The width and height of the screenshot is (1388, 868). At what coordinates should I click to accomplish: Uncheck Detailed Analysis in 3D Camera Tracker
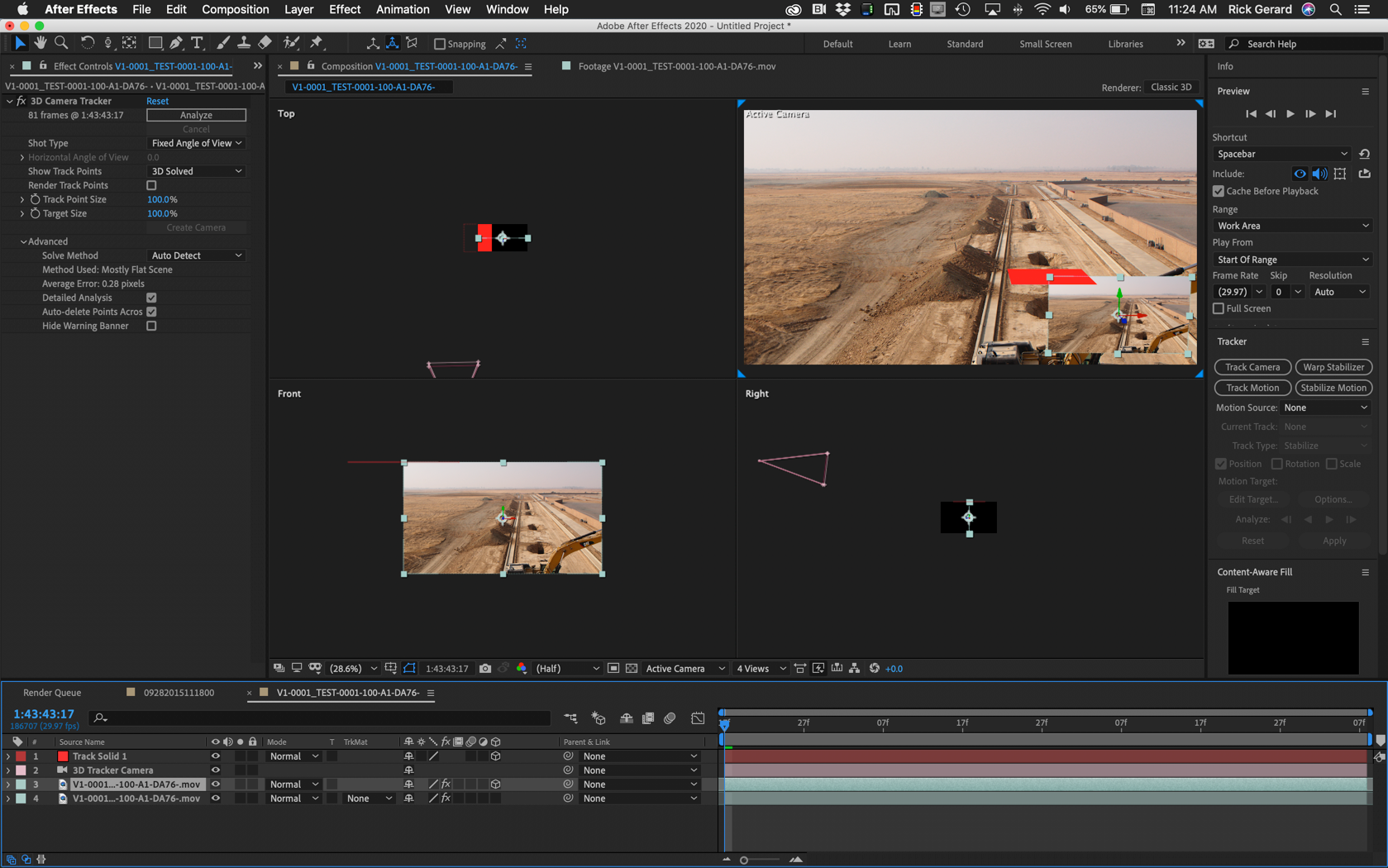(151, 298)
